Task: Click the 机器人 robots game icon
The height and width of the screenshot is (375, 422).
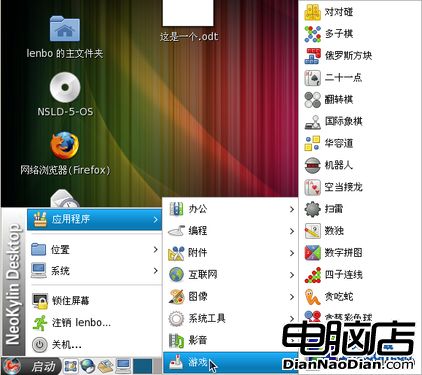Action: click(x=313, y=165)
